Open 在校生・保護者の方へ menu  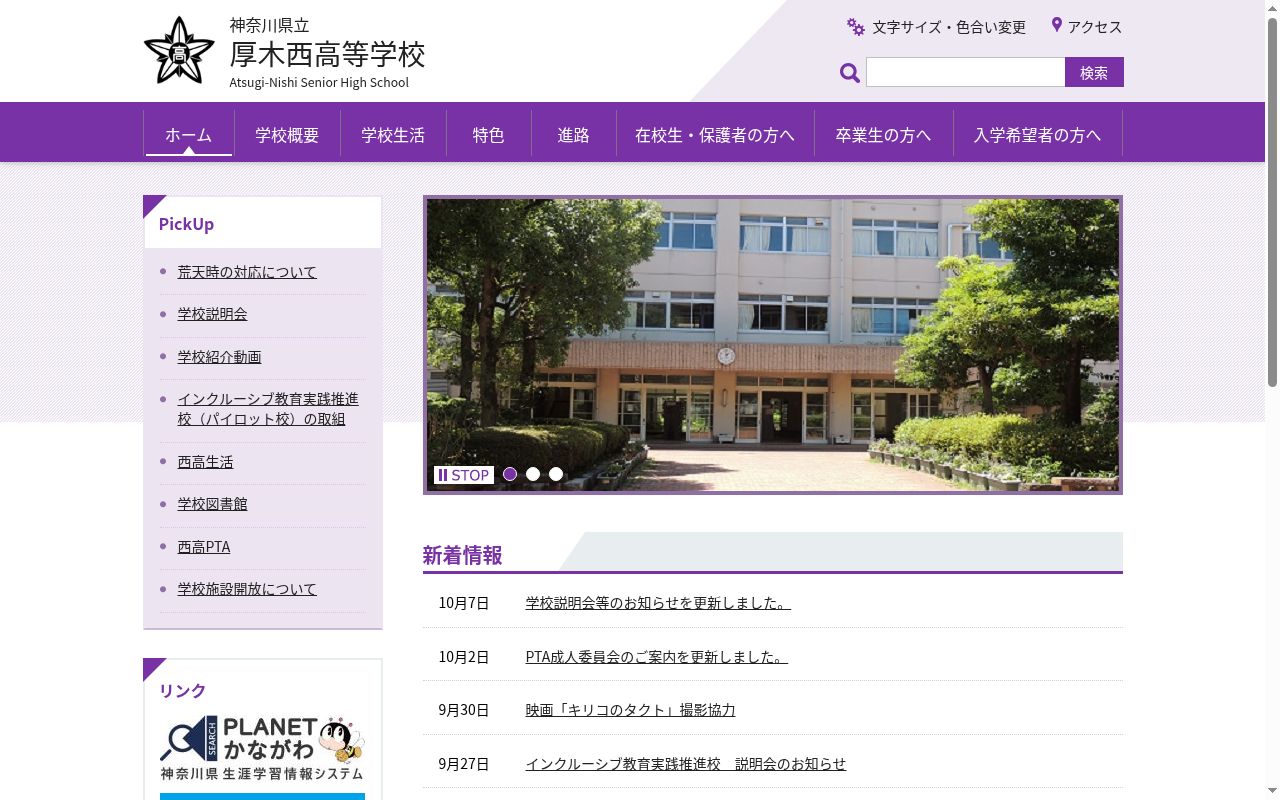tap(715, 135)
